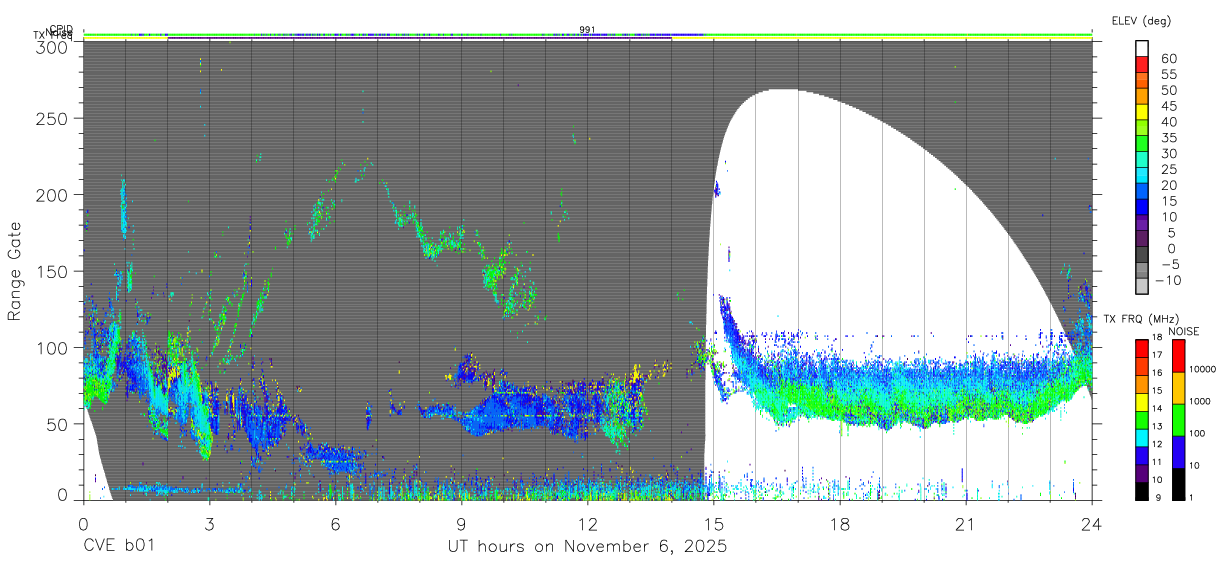Click the white top swatch of ELEV colorbar

[1143, 48]
